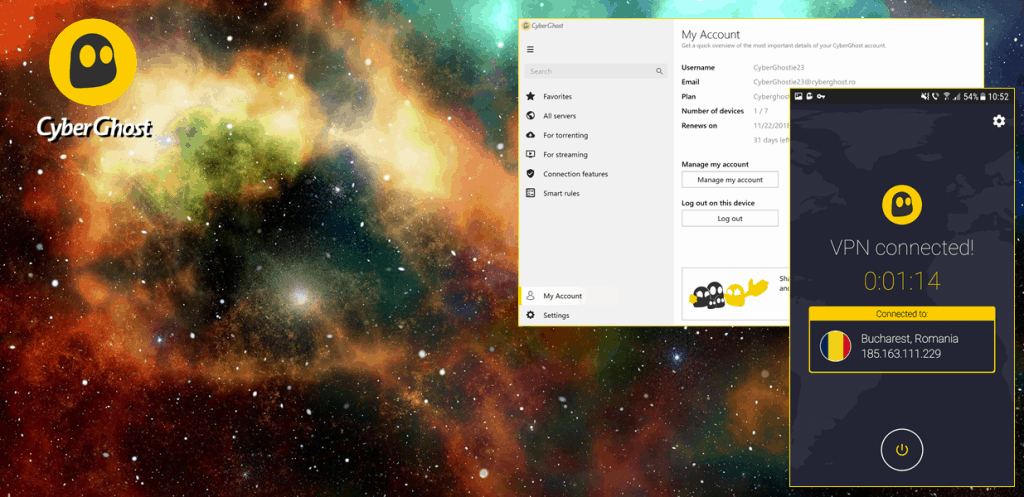1024x497 pixels.
Task: Click the cloud icon beside For torrenting
Action: (530, 135)
